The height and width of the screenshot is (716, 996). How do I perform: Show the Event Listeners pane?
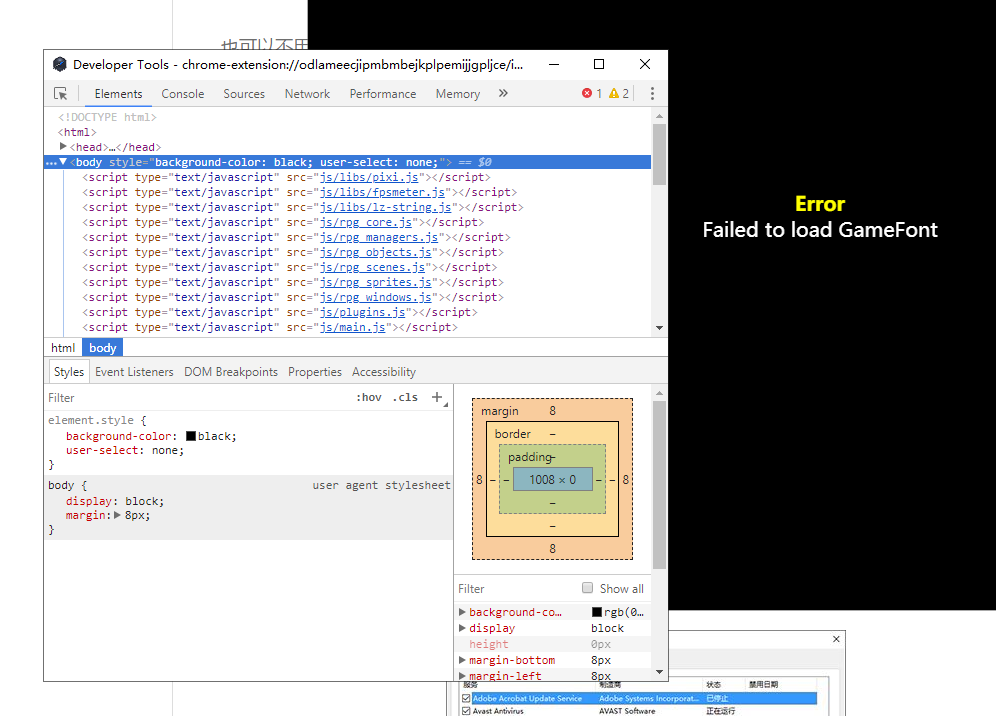pyautogui.click(x=134, y=372)
